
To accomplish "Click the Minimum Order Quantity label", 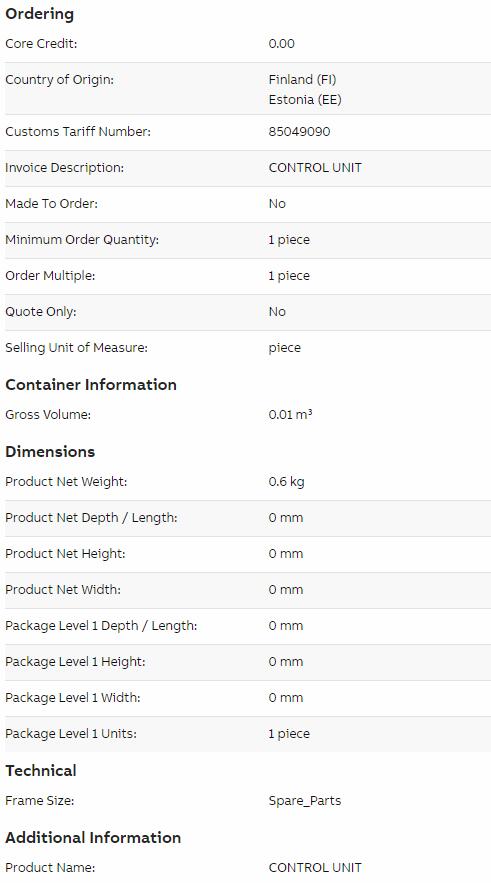I will pyautogui.click(x=82, y=240).
